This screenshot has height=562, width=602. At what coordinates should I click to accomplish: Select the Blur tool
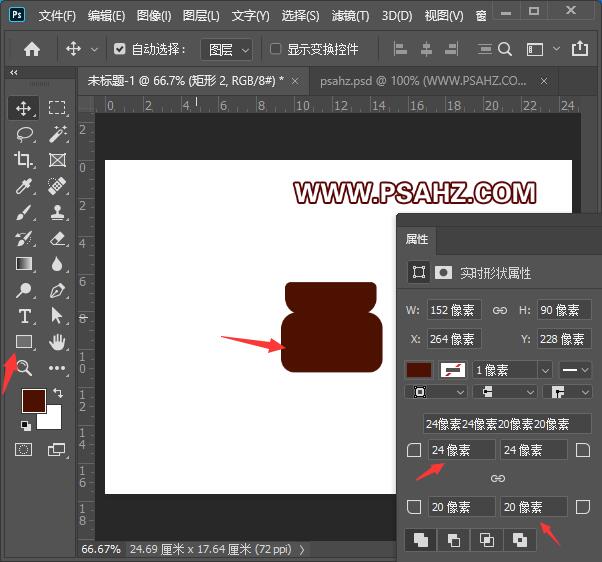(x=57, y=264)
